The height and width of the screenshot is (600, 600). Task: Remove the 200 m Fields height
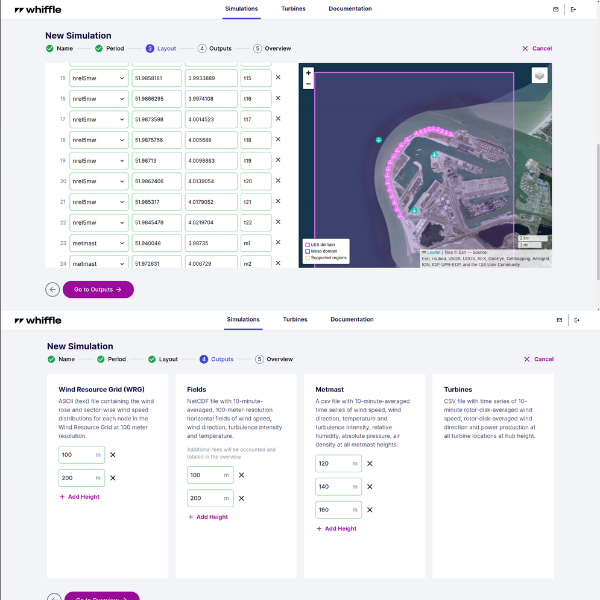pos(241,498)
